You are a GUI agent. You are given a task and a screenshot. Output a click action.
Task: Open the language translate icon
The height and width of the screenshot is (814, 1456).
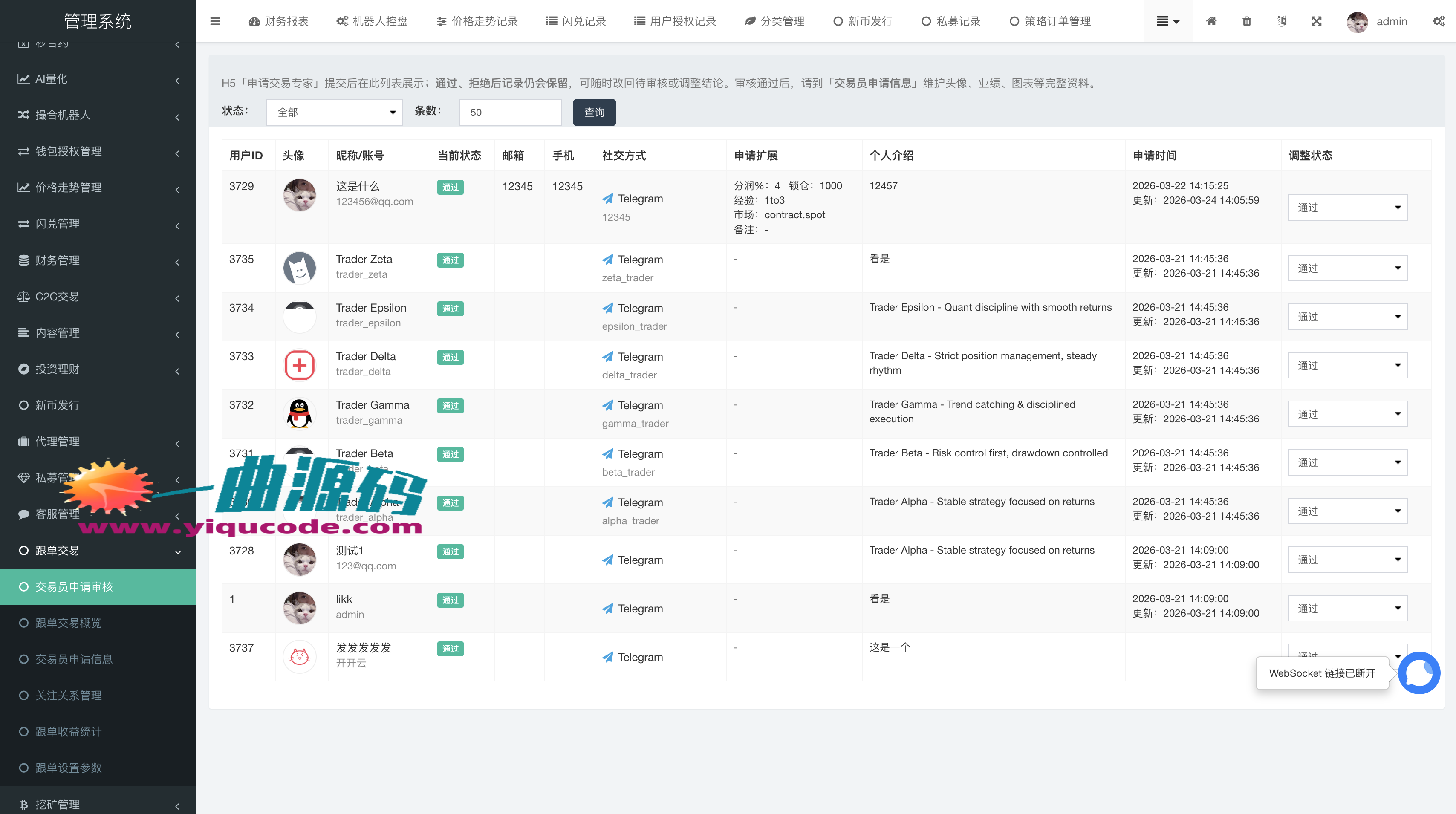click(1281, 21)
